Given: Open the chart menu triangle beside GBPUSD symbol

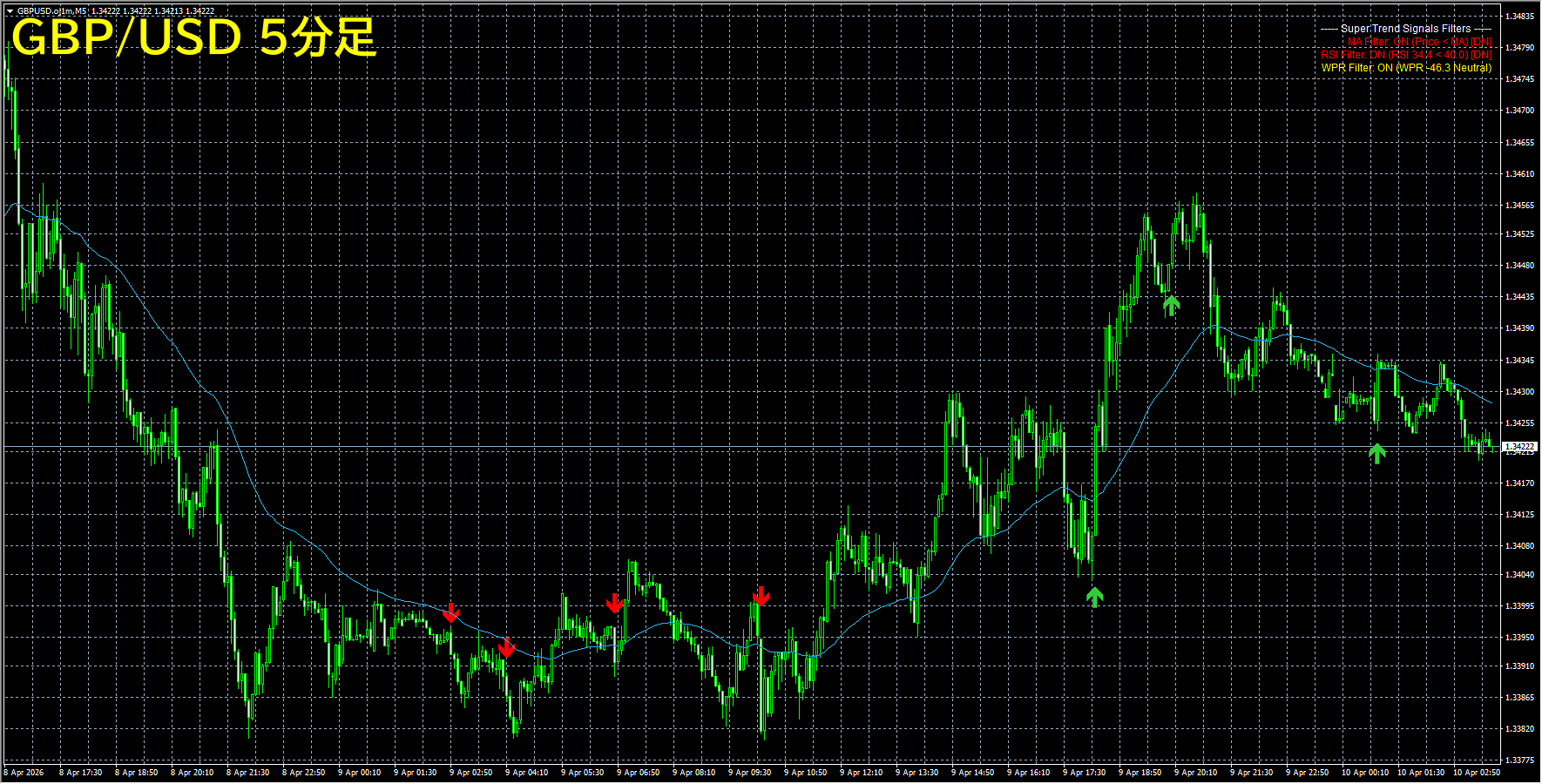Looking at the screenshot, I should tap(10, 11).
